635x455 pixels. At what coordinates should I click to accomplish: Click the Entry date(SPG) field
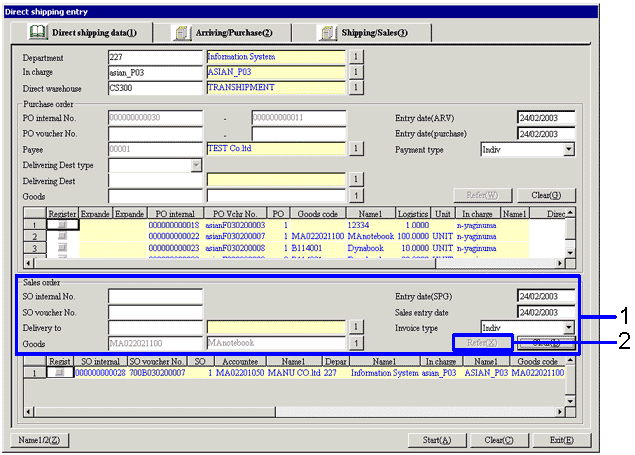(x=546, y=296)
